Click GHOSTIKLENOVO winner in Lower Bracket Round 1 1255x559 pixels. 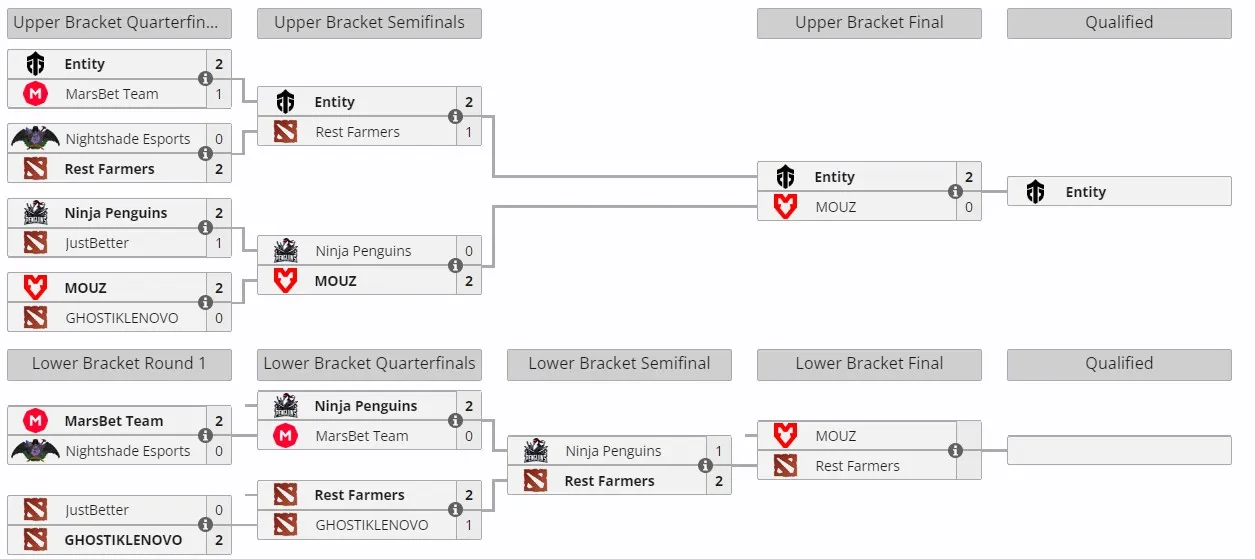coord(123,540)
